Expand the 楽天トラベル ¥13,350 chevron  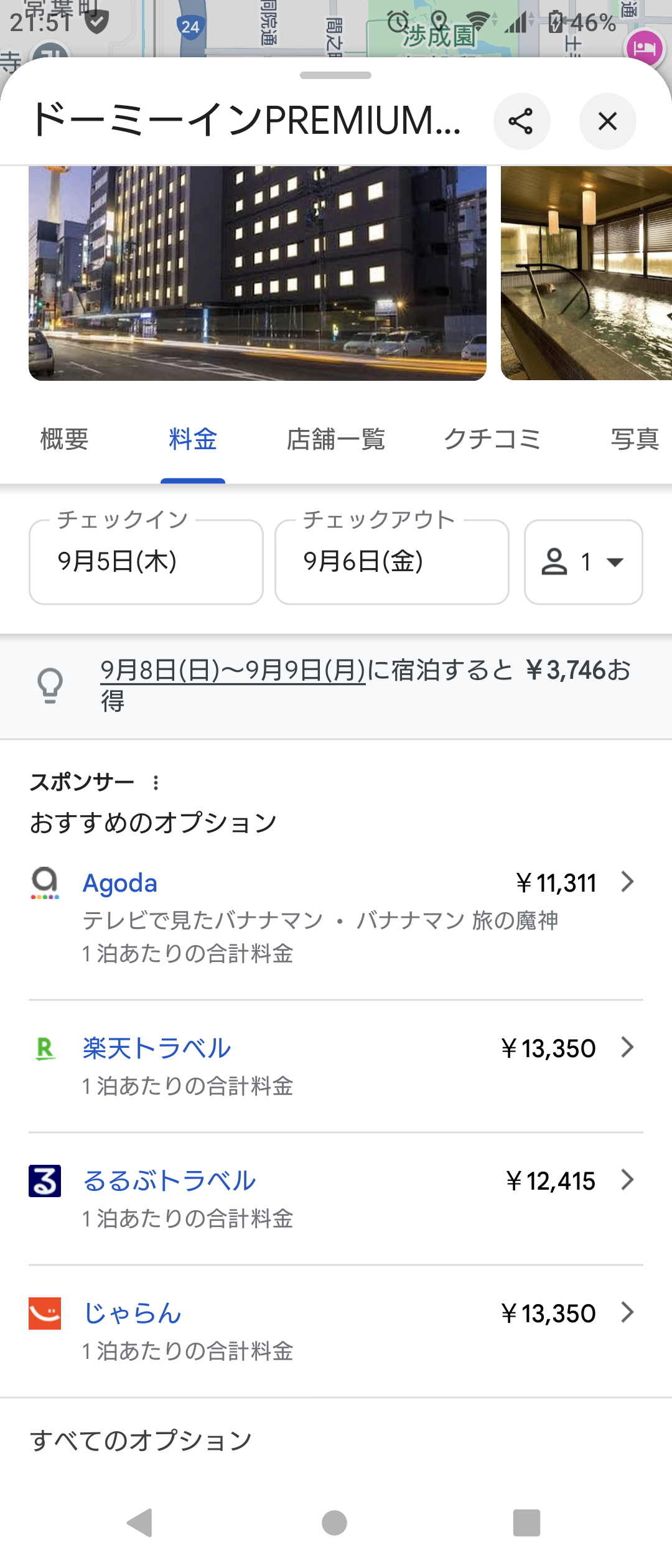pyautogui.click(x=627, y=1047)
